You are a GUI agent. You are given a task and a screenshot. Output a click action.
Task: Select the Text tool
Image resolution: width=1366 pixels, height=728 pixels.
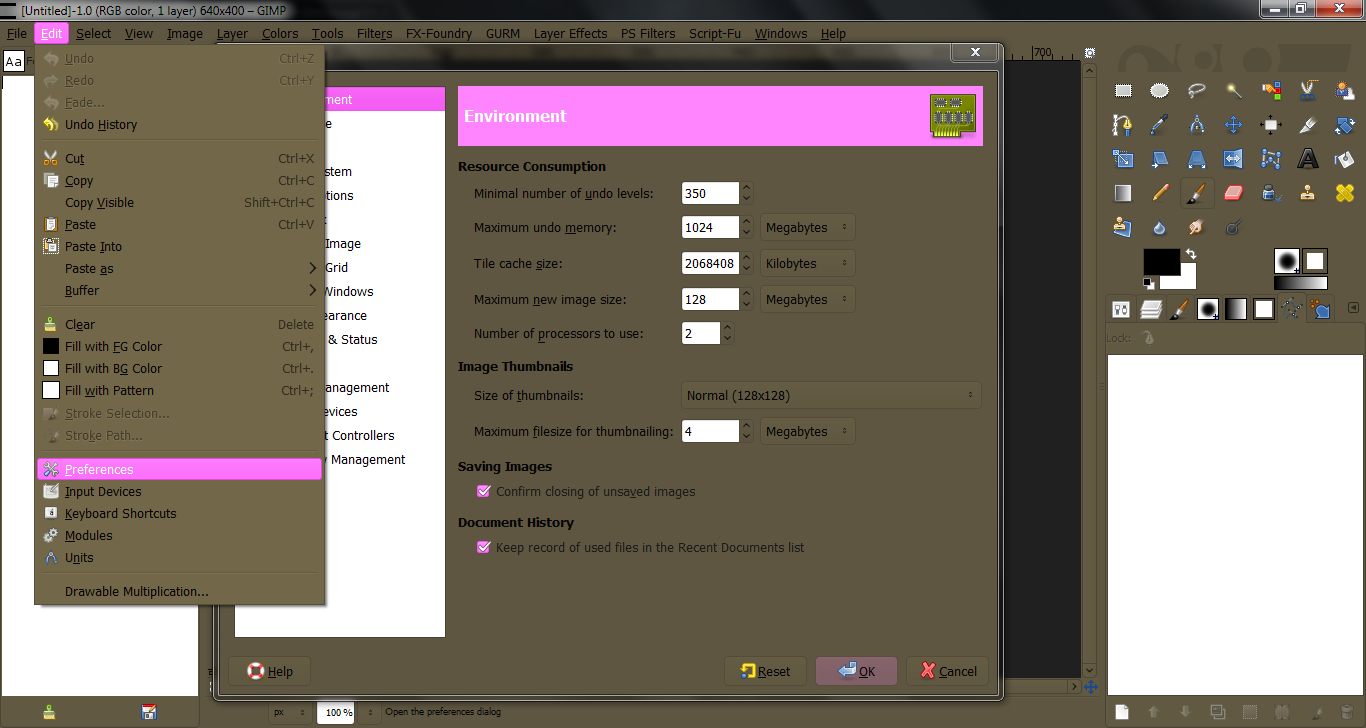click(x=1308, y=159)
